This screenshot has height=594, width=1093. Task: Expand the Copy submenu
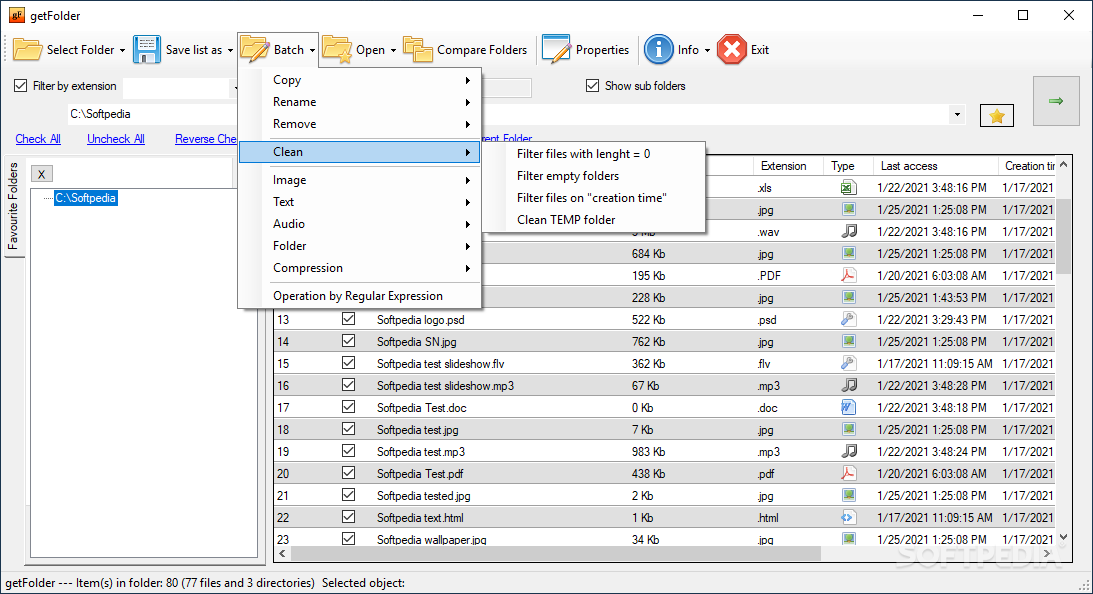coord(360,80)
